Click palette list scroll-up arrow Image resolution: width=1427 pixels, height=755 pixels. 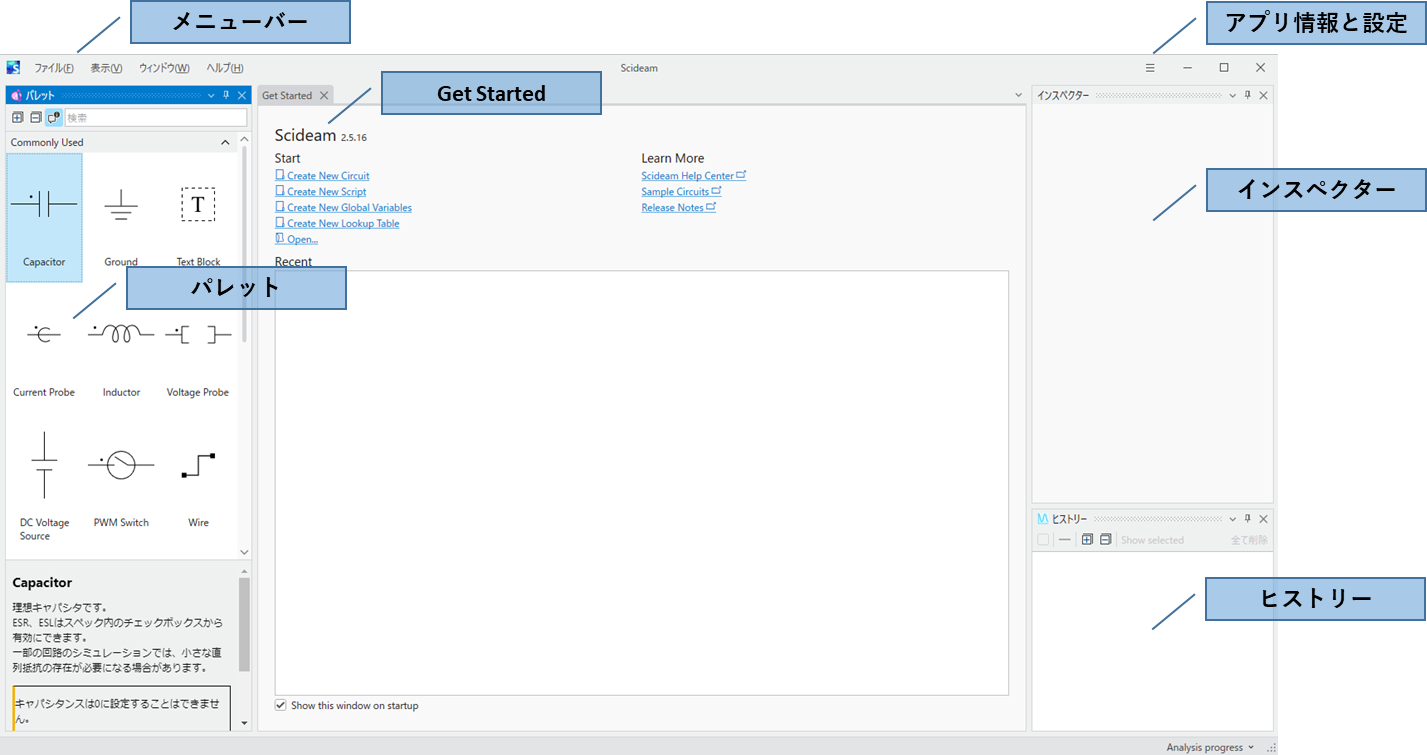(x=244, y=139)
